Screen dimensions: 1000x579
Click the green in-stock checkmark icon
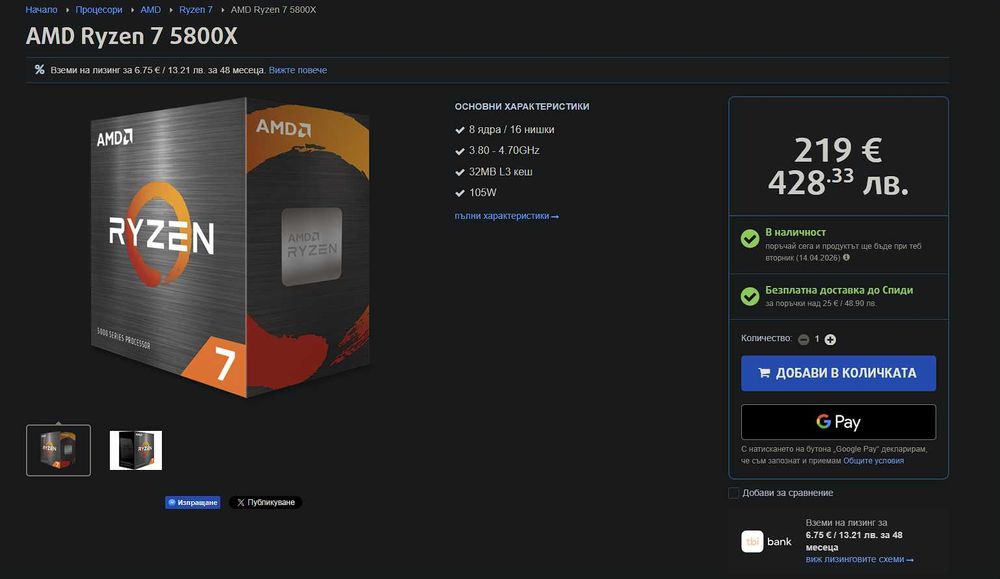point(749,238)
